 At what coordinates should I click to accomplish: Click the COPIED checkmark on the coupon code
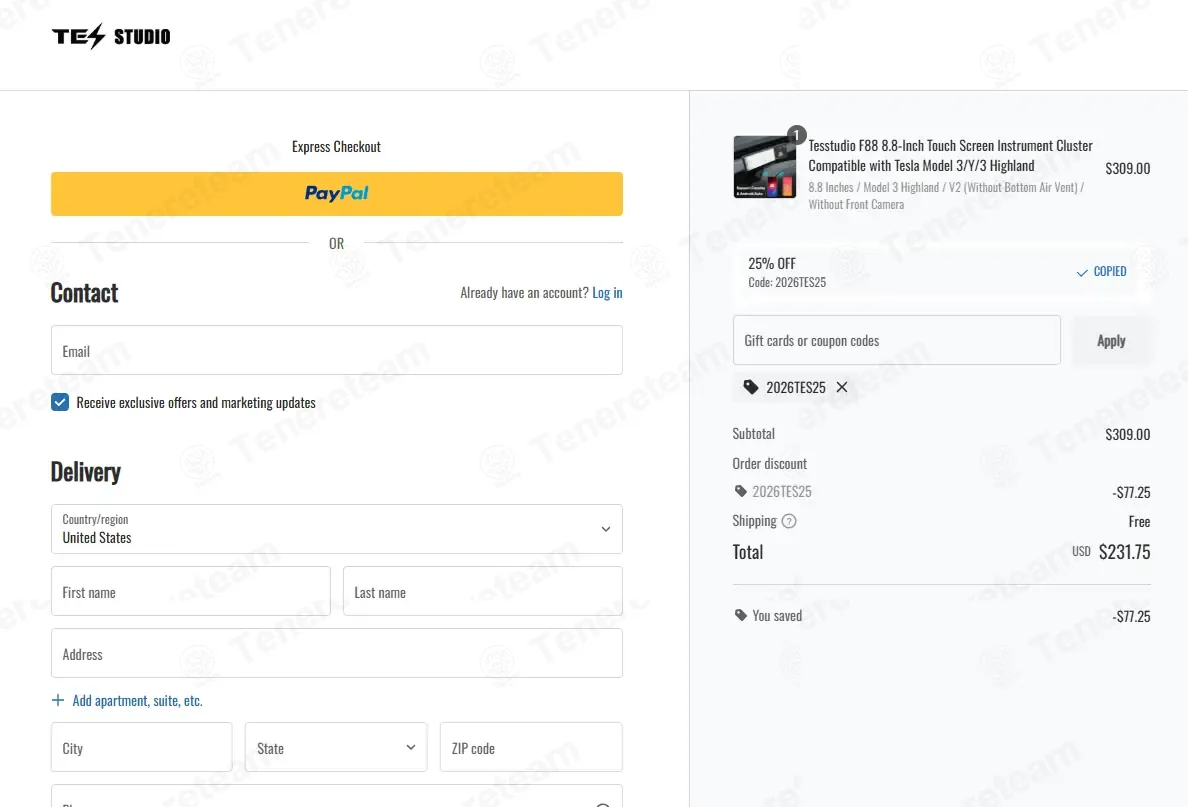coord(1082,272)
